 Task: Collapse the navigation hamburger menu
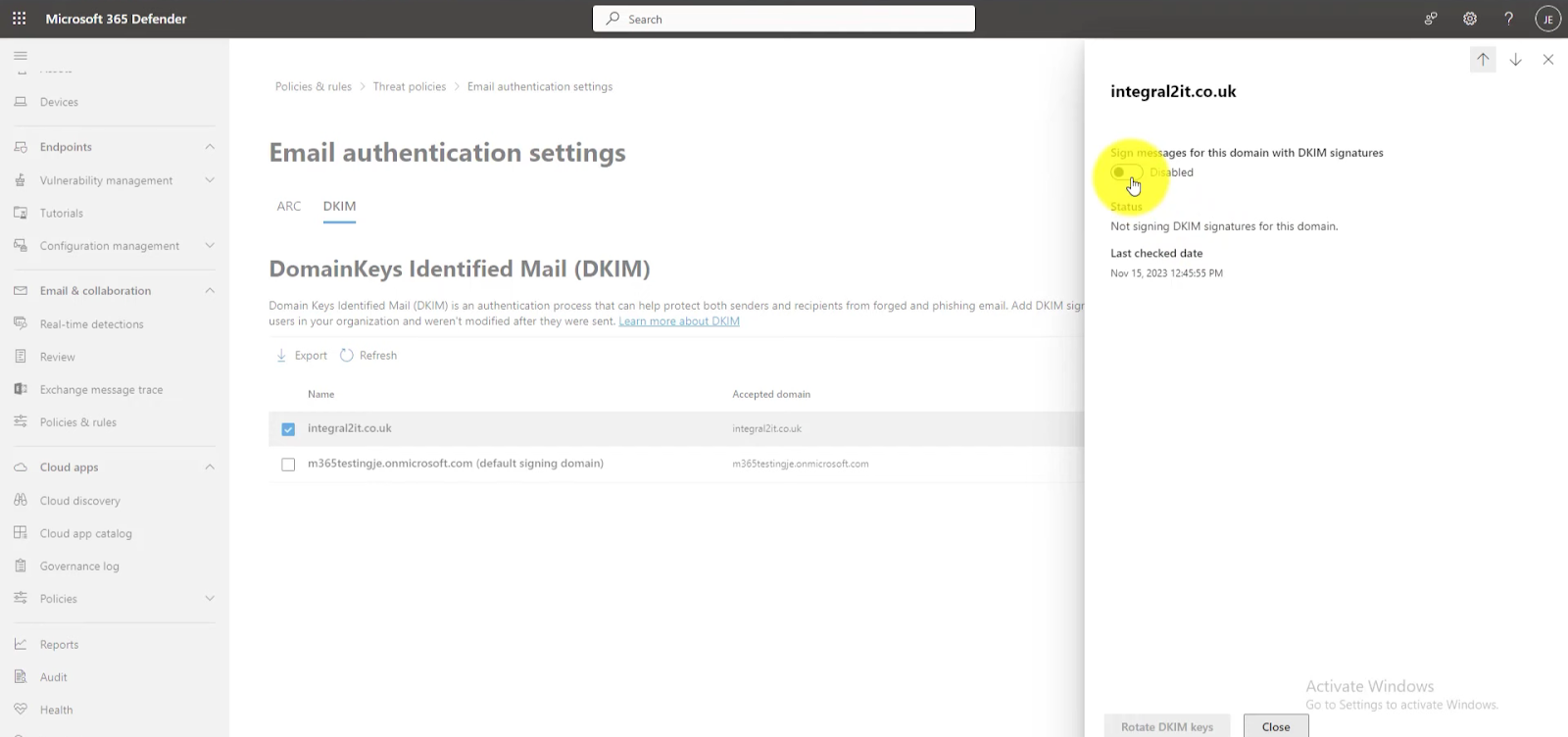tap(21, 56)
